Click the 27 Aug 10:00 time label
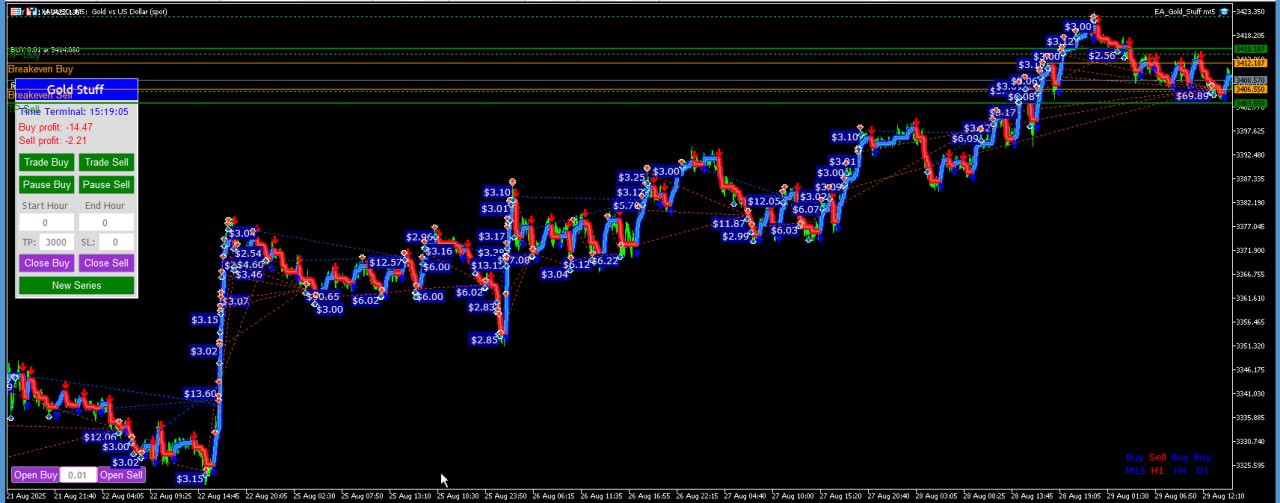1280x503 pixels. pos(793,496)
